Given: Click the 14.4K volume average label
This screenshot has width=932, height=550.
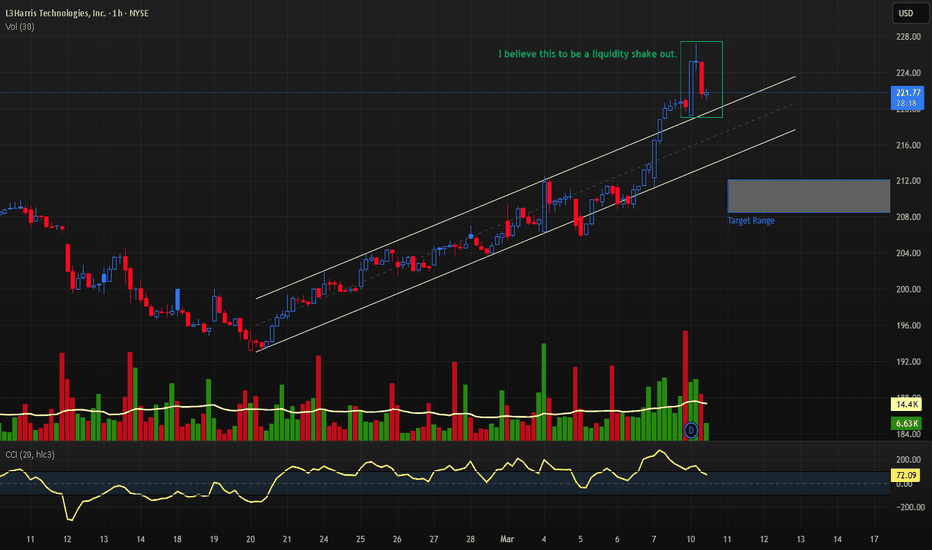Looking at the screenshot, I should [x=906, y=404].
